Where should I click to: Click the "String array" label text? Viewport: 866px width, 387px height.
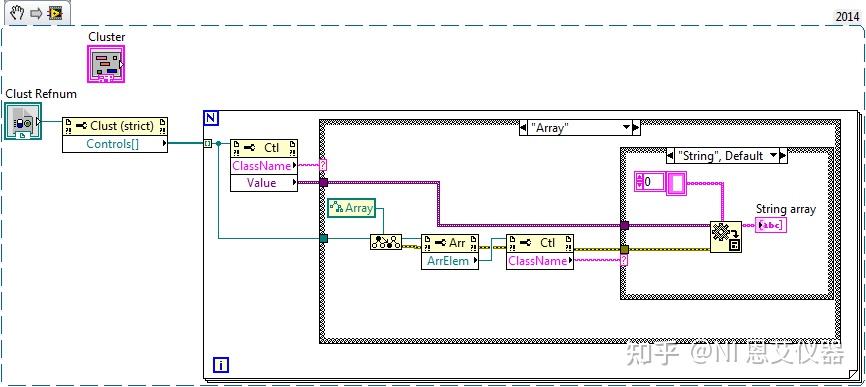click(785, 209)
